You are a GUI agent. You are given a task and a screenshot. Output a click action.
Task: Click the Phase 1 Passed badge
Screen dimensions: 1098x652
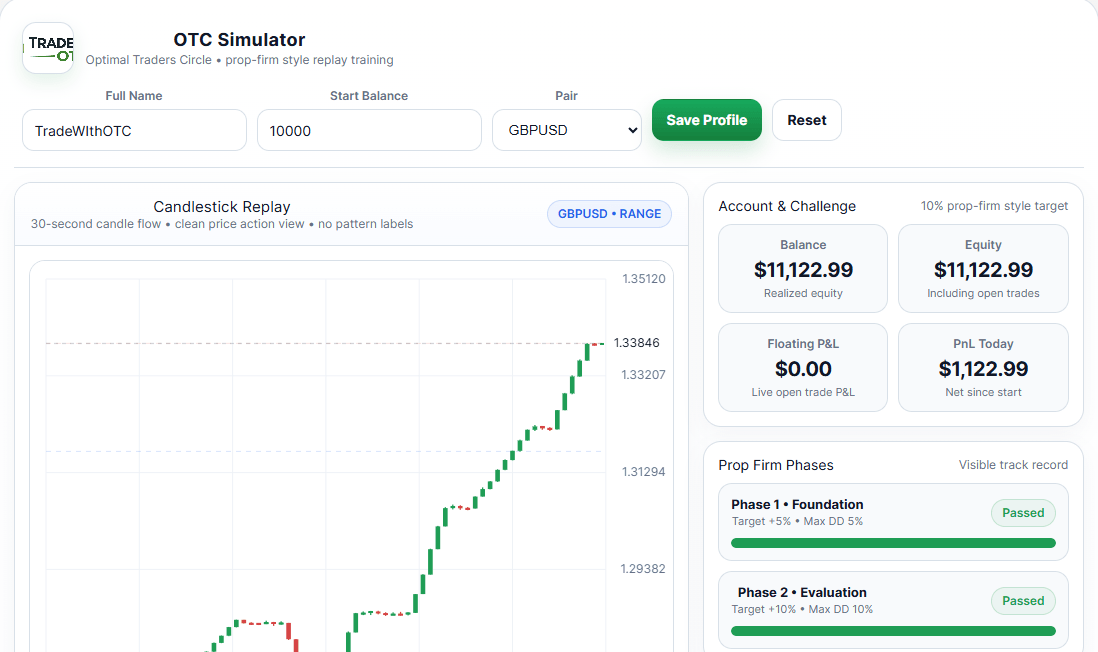pos(1023,513)
